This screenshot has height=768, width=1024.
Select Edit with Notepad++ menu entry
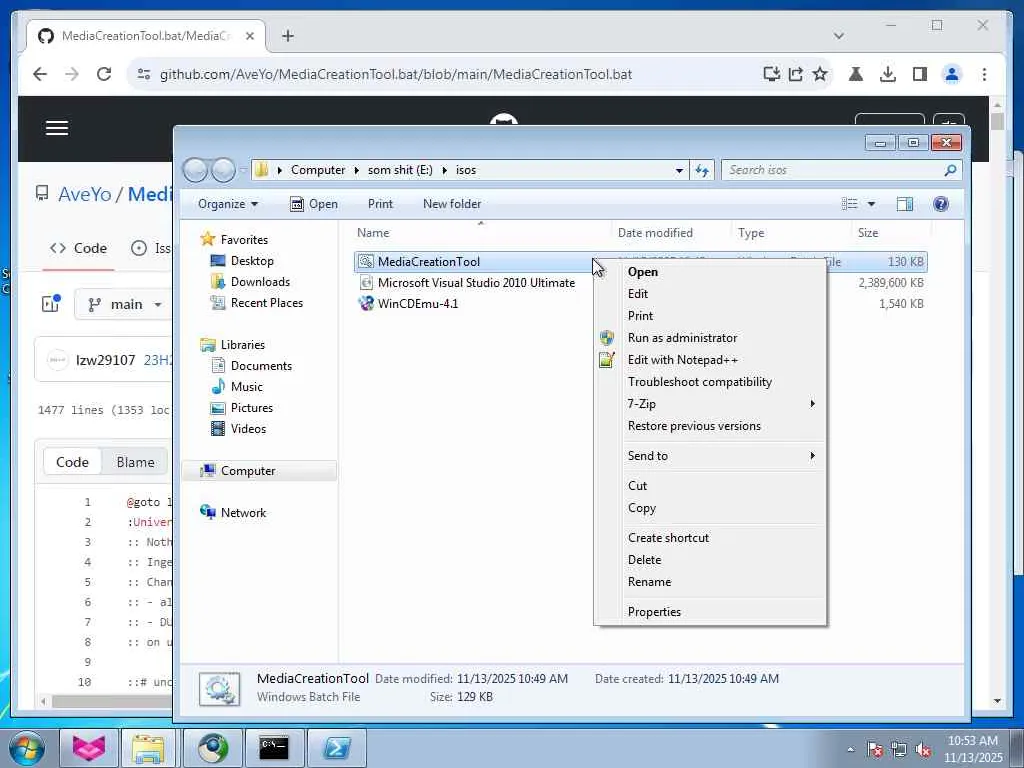click(682, 360)
